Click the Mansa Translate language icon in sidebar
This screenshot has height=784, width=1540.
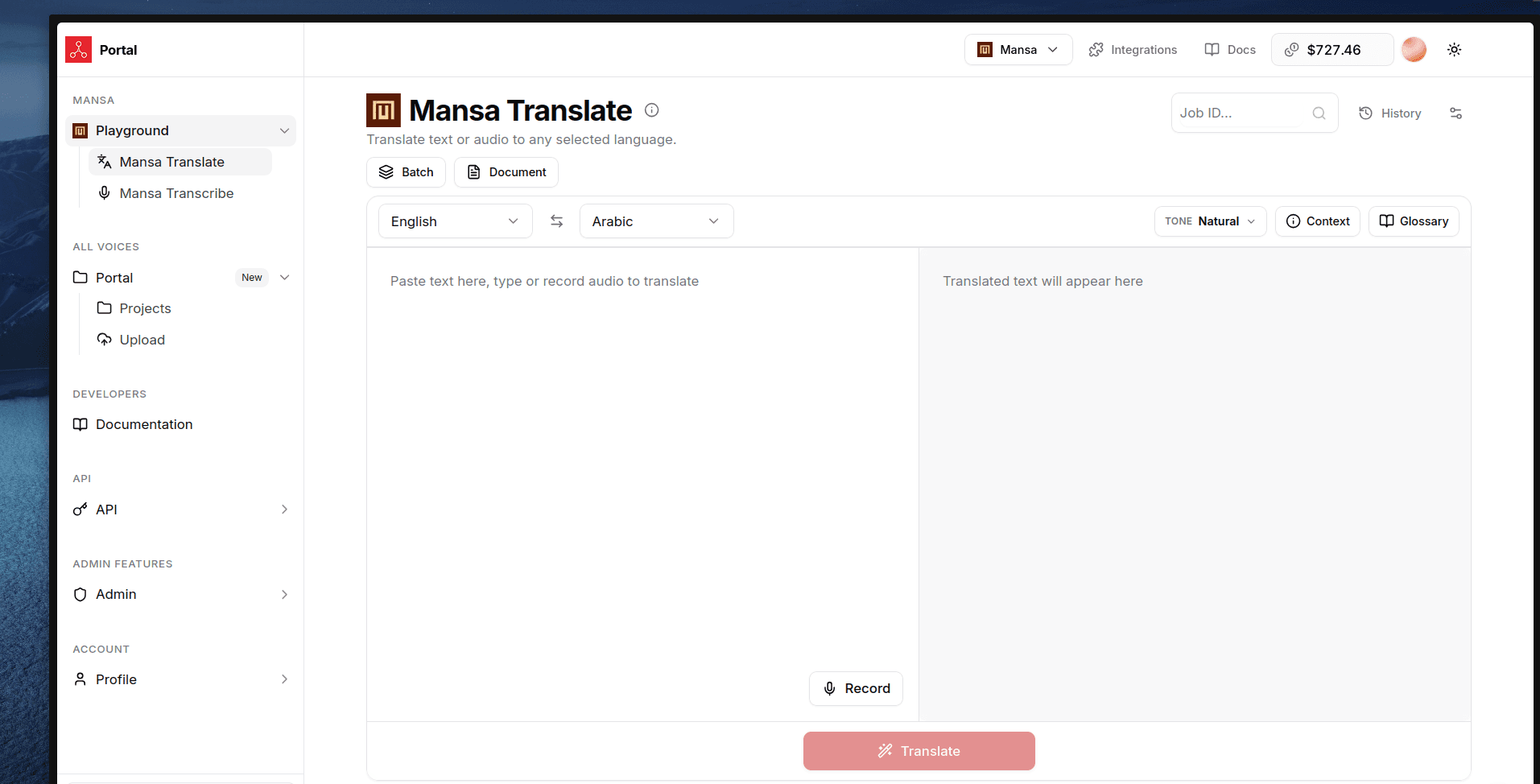pyautogui.click(x=105, y=162)
